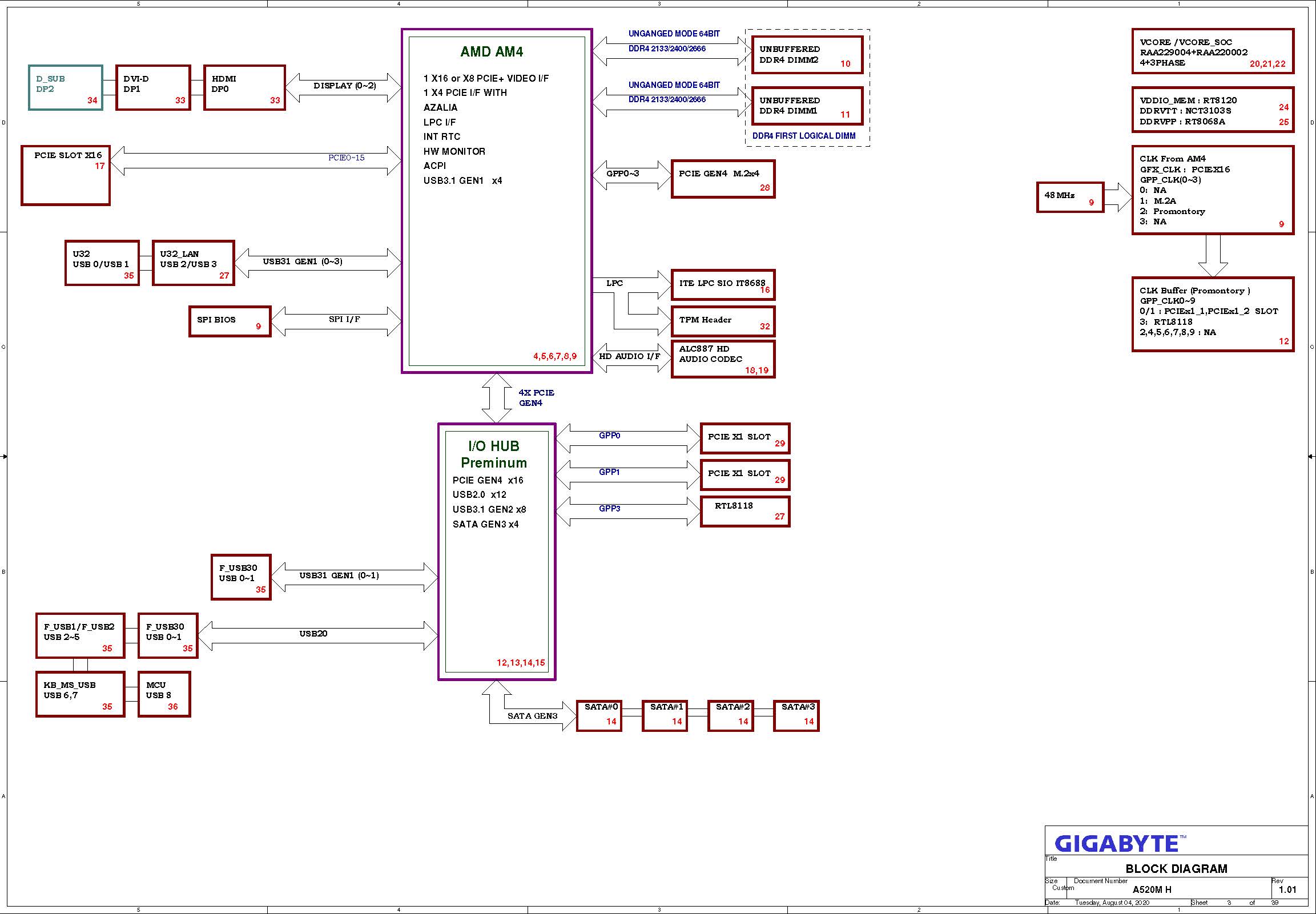This screenshot has width=1316, height=914.
Task: Click the "D_SUB DP2" block
Action: point(66,87)
